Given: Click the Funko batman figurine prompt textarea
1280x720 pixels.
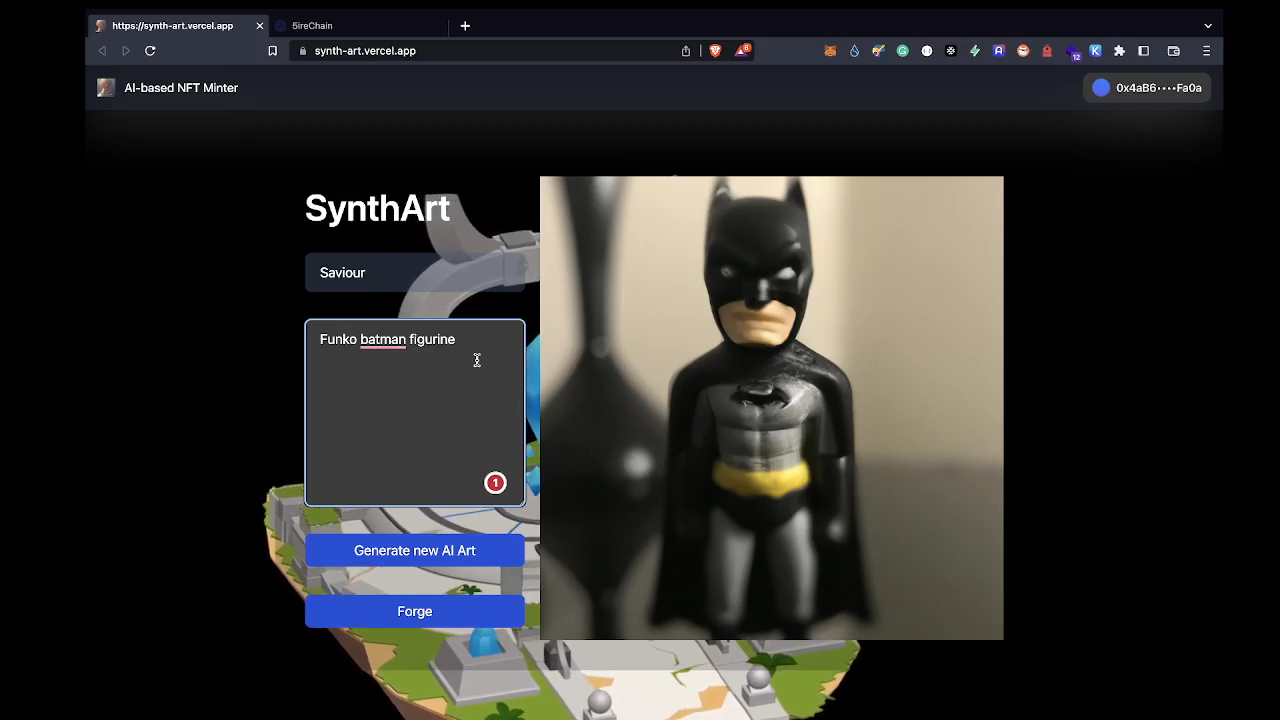Looking at the screenshot, I should tap(415, 413).
